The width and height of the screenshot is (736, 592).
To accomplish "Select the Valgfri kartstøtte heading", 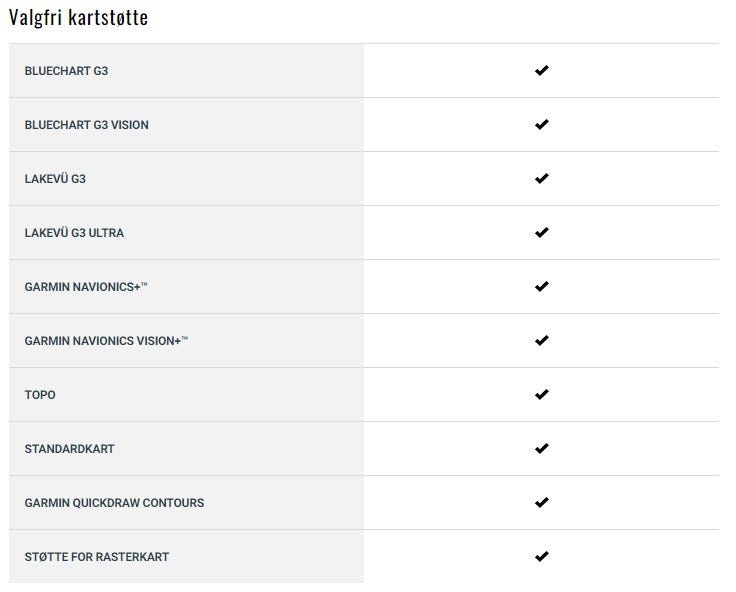I will (78, 18).
